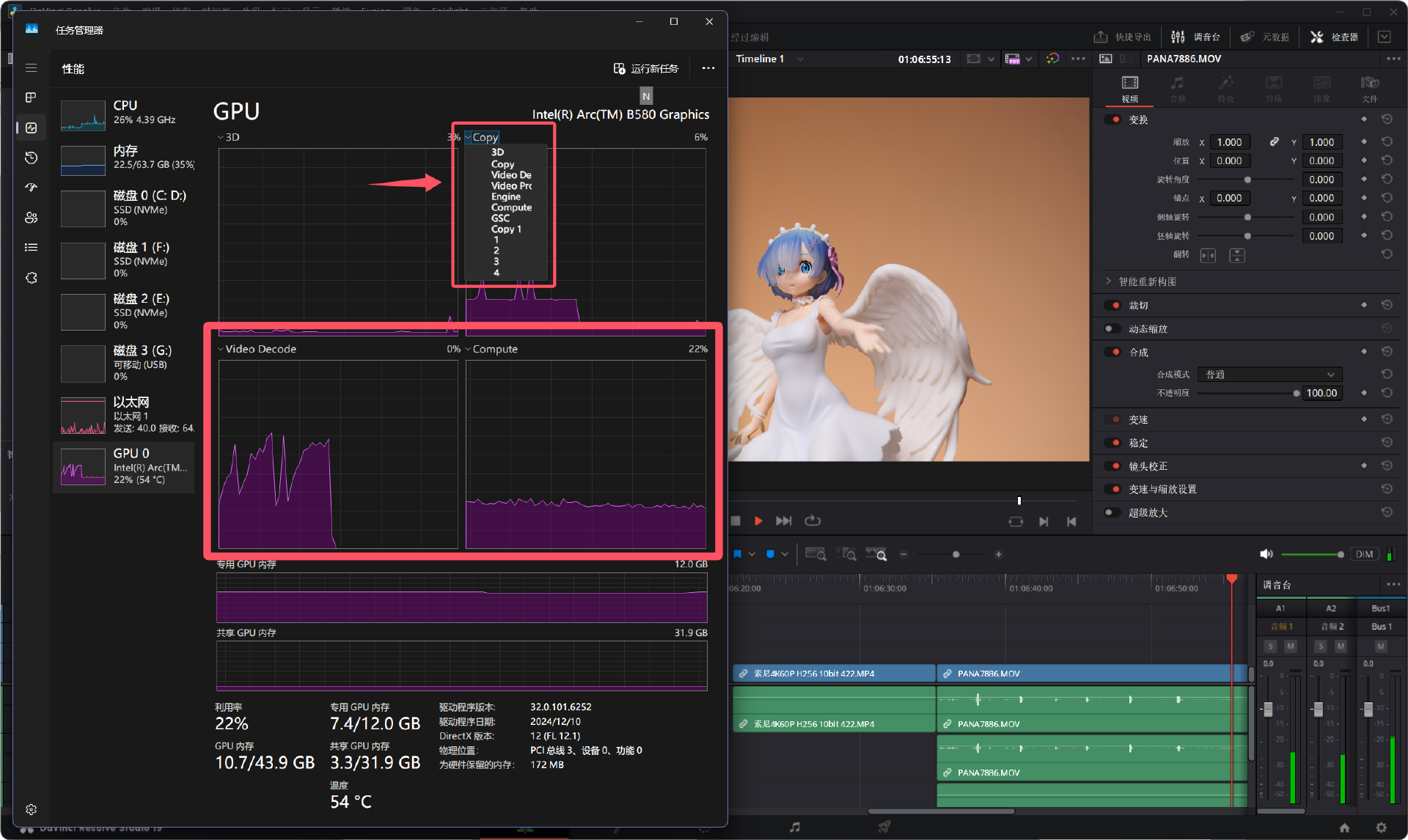Click 运行新任务 run new task
Viewport: 1408px width, 840px height.
646,68
